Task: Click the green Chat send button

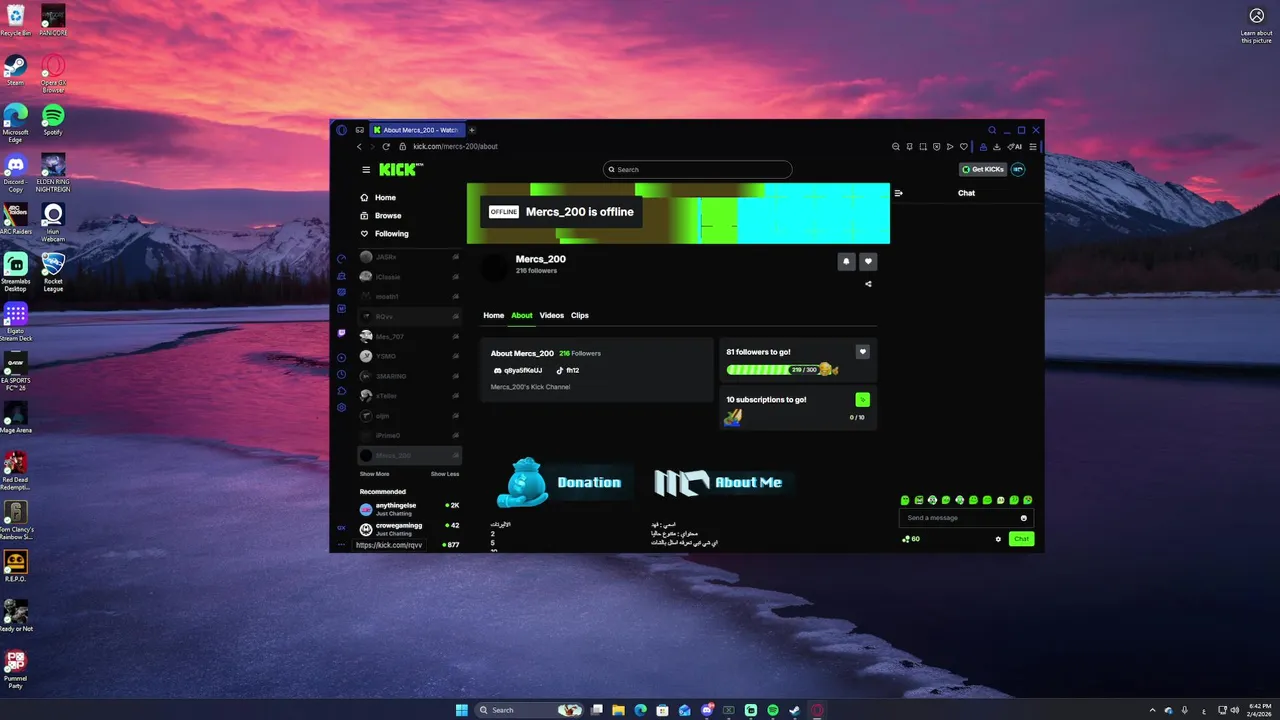Action: pos(1021,539)
